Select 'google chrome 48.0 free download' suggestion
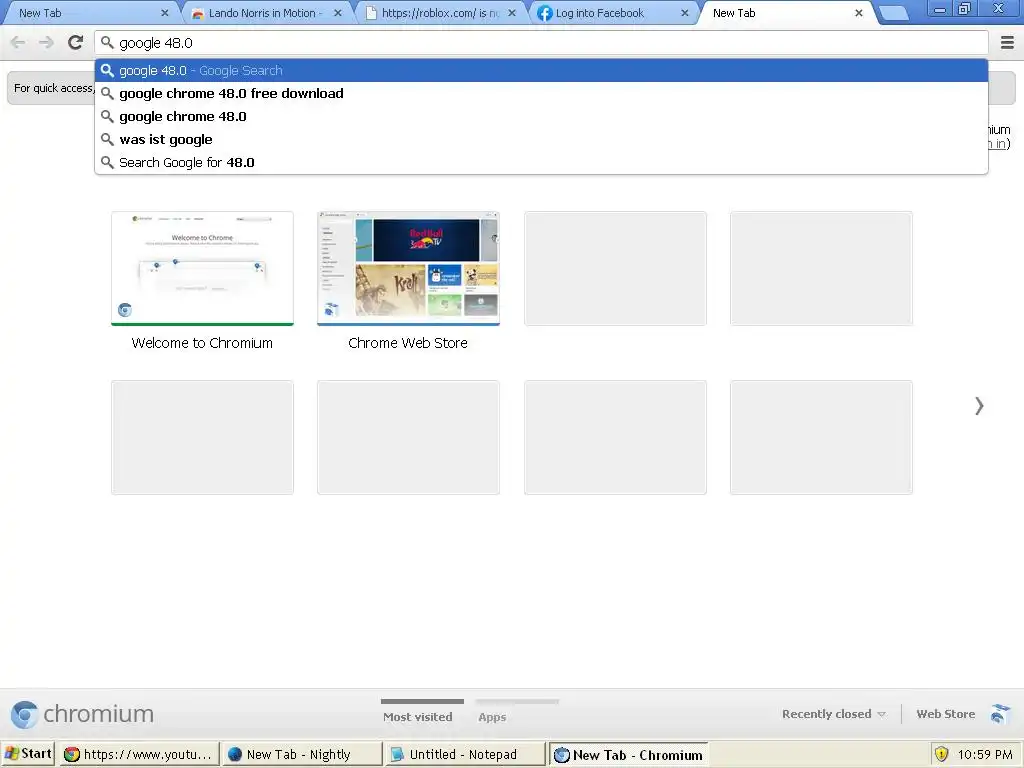This screenshot has height=768, width=1024. (x=541, y=93)
